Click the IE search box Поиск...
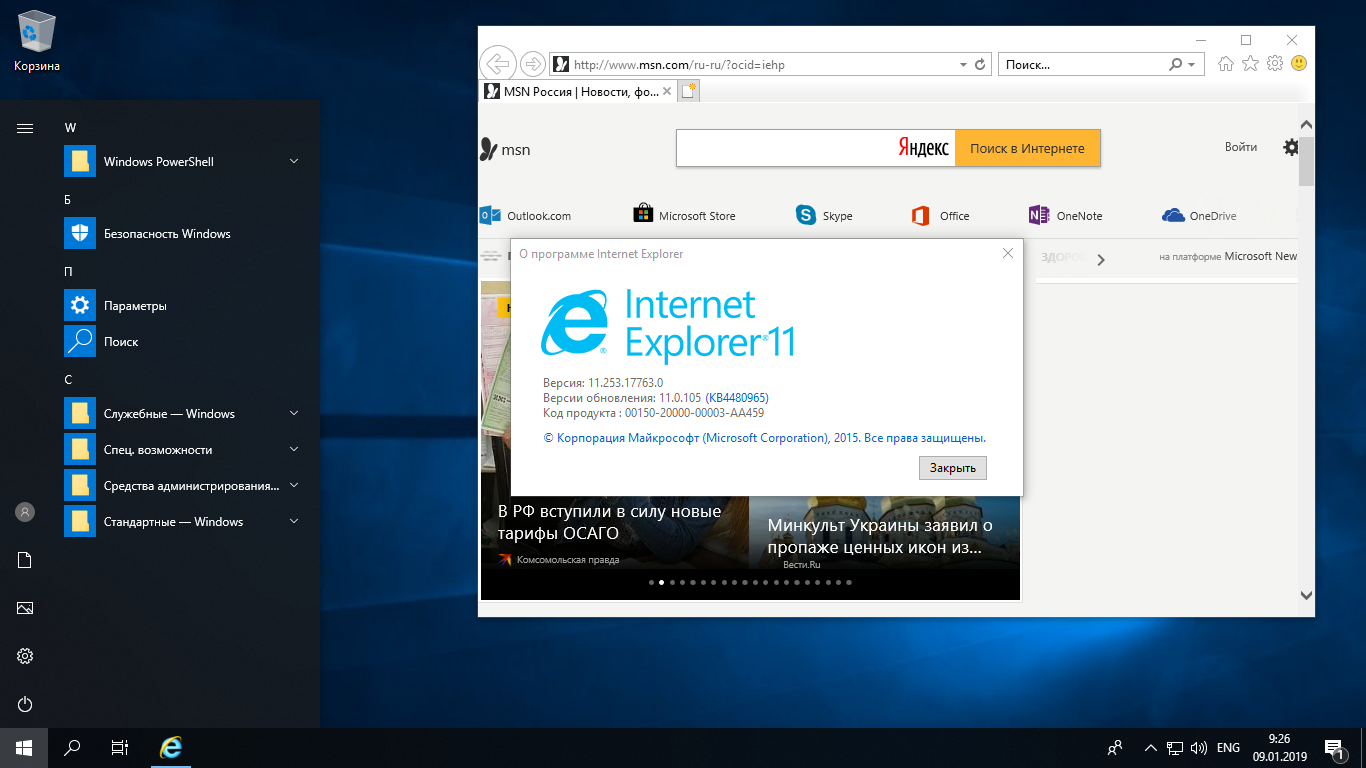The image size is (1366, 768). pos(1083,65)
